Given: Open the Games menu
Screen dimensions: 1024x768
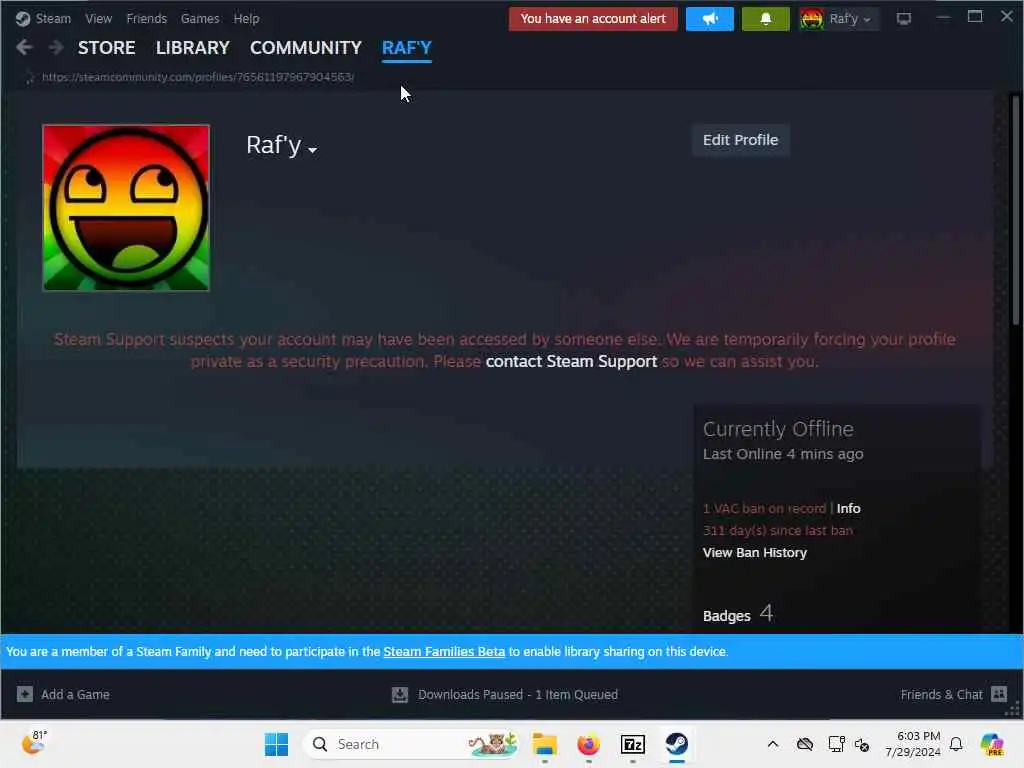Looking at the screenshot, I should tap(200, 19).
